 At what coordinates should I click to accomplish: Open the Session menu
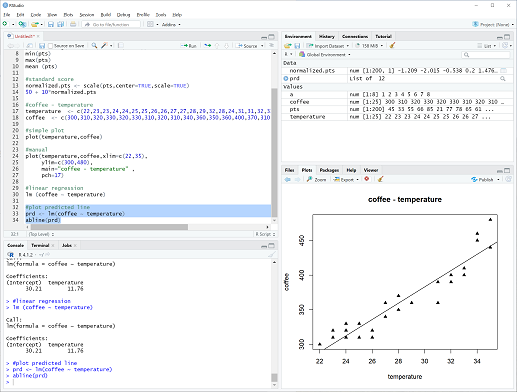point(87,15)
